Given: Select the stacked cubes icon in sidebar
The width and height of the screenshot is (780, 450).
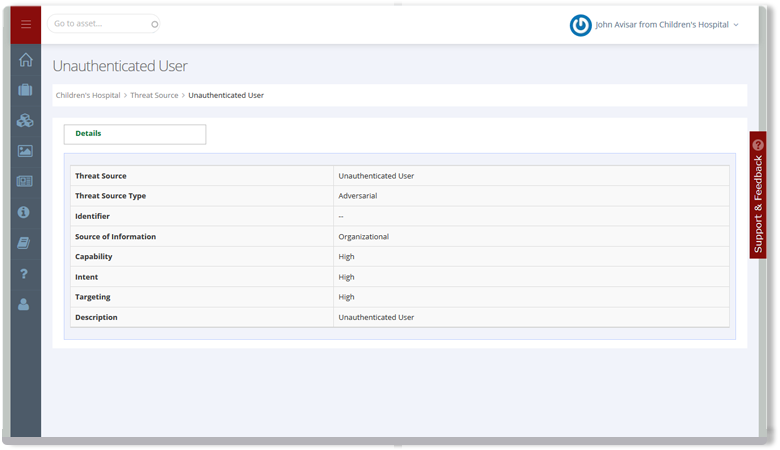Looking at the screenshot, I should tap(25, 120).
